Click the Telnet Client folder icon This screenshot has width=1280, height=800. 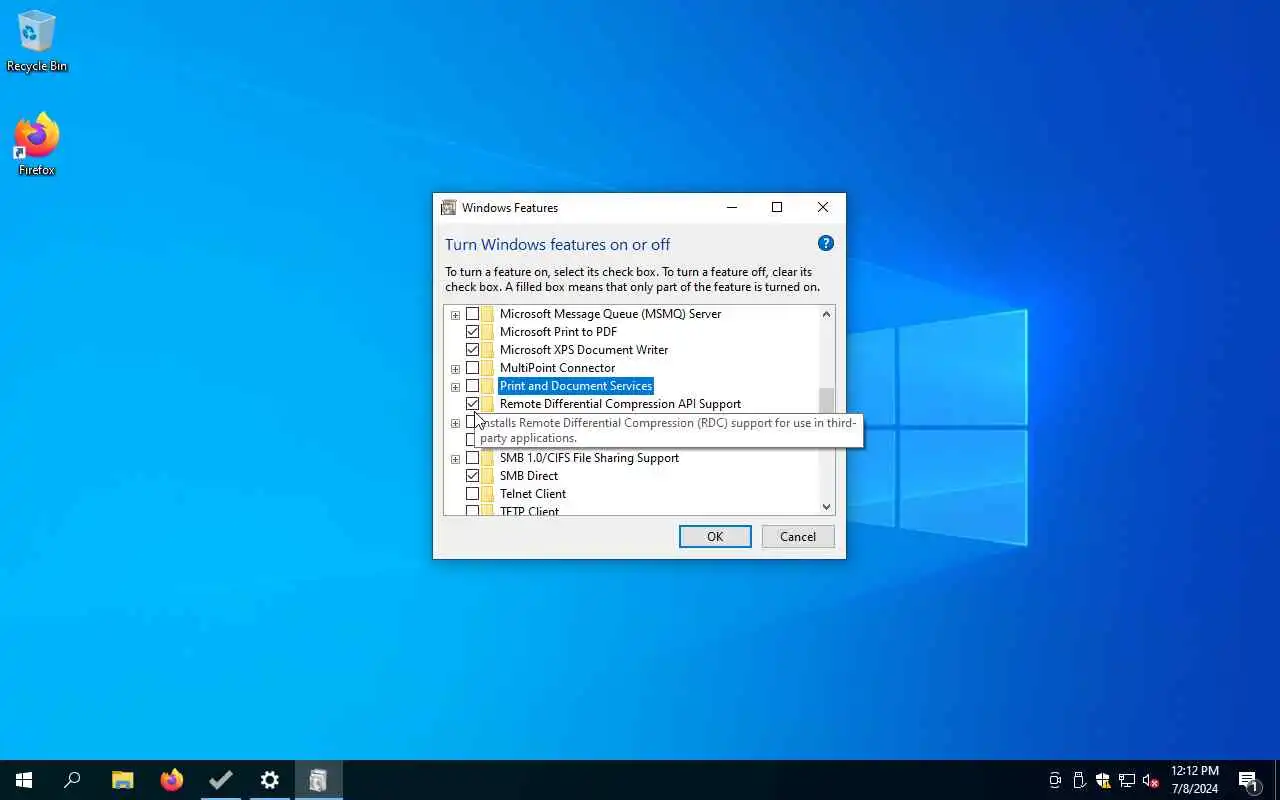pyautogui.click(x=487, y=494)
